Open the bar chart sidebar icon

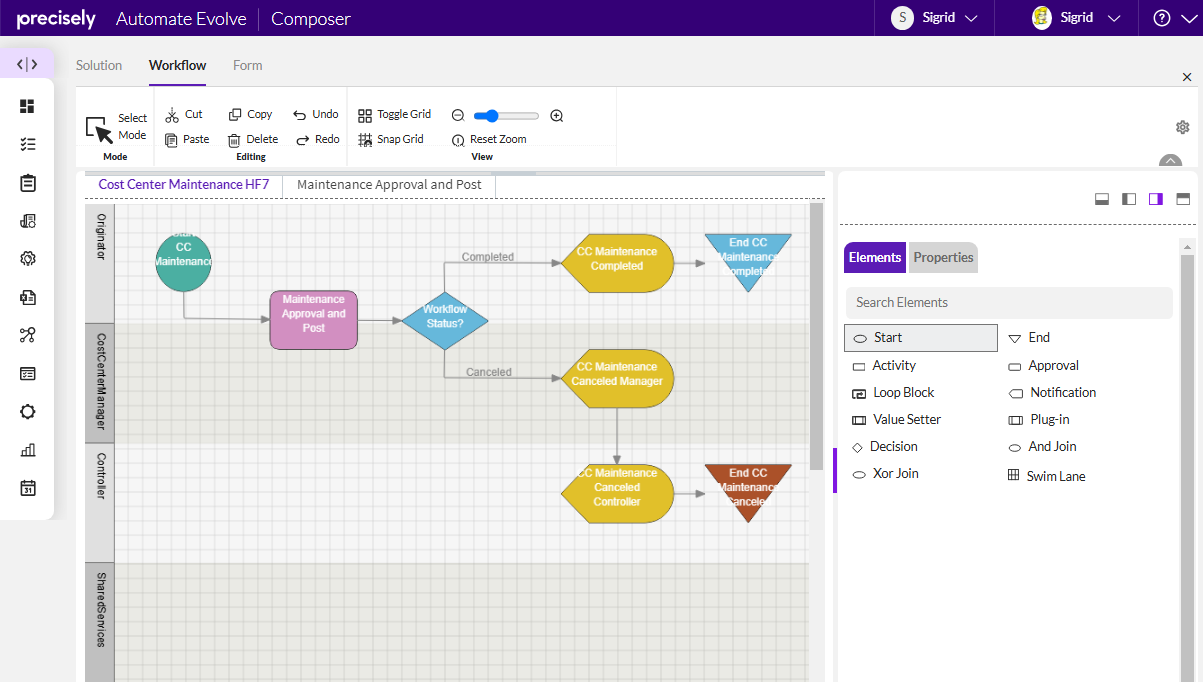pos(27,450)
